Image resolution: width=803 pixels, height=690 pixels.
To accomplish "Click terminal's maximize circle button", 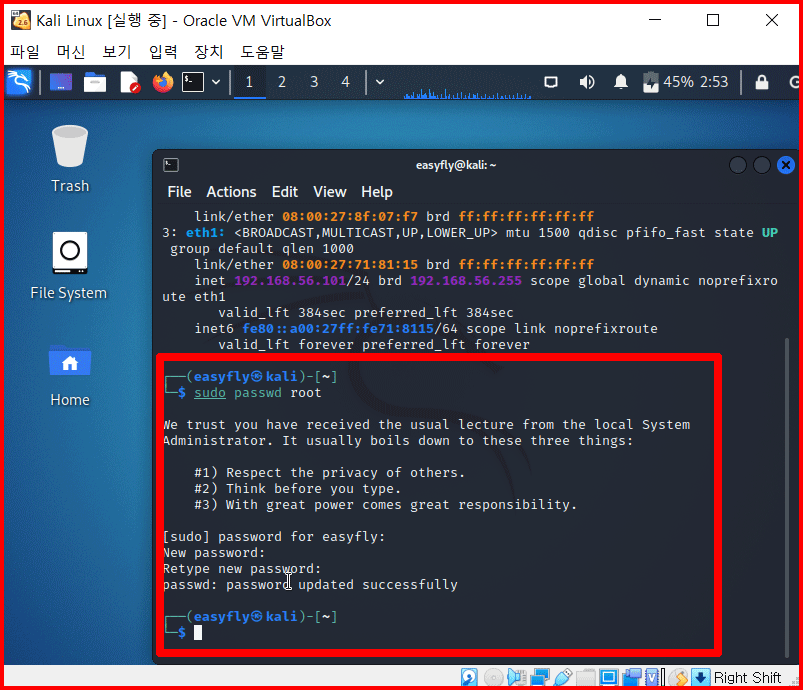I will click(x=762, y=165).
